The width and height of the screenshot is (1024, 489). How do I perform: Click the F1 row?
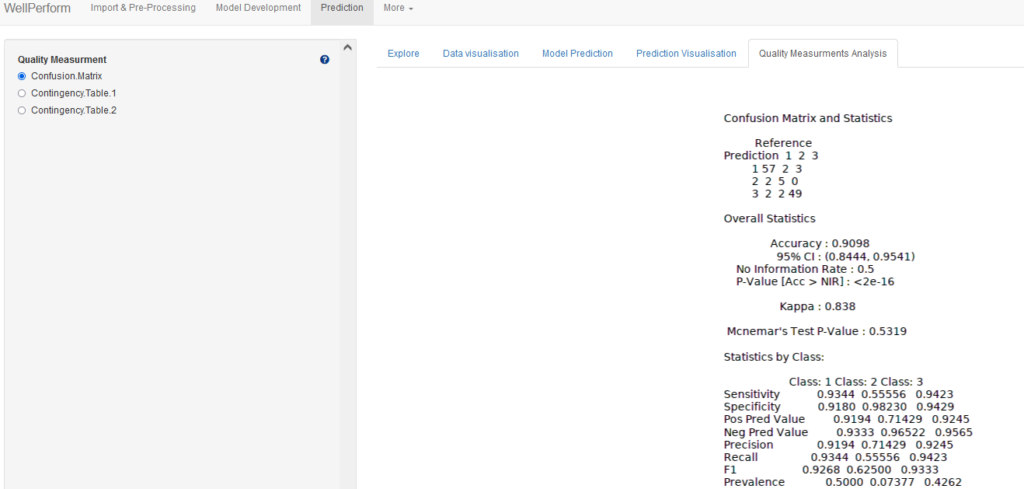click(x=831, y=469)
